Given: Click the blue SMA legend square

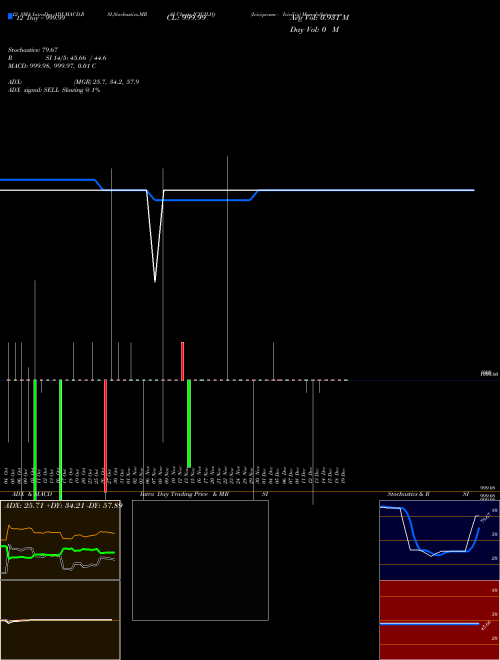Looking at the screenshot, I should (x=10, y=16).
